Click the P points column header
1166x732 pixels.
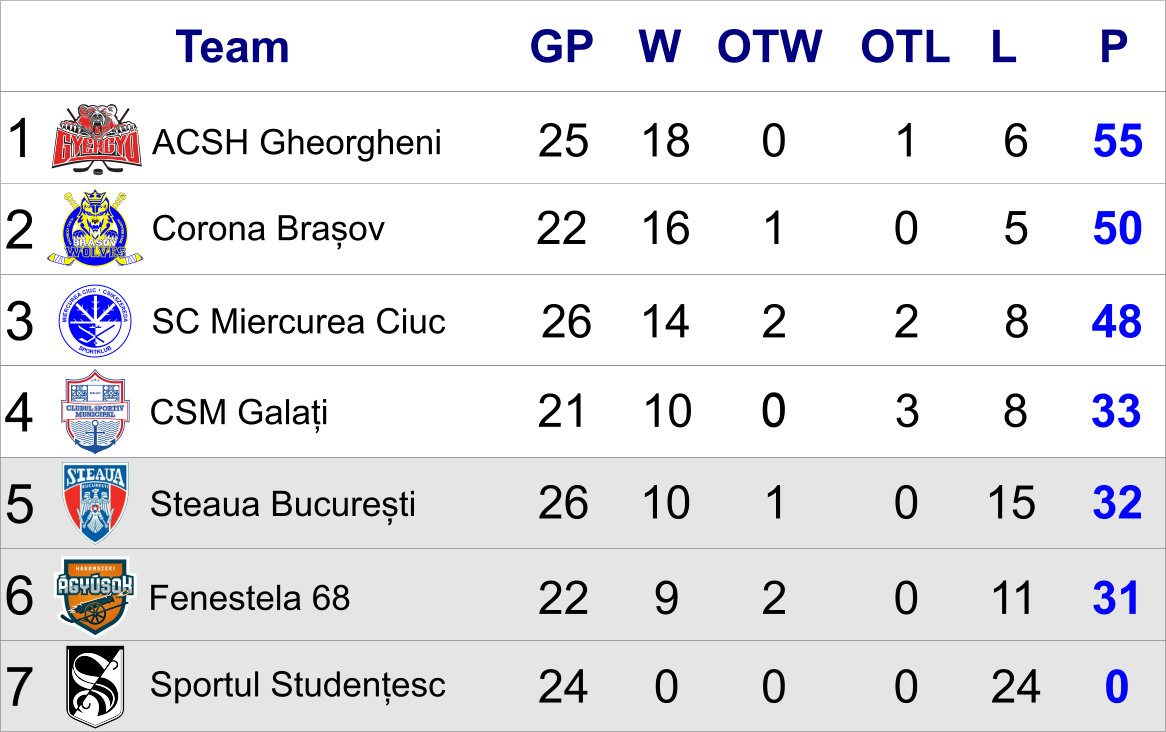tap(1113, 47)
